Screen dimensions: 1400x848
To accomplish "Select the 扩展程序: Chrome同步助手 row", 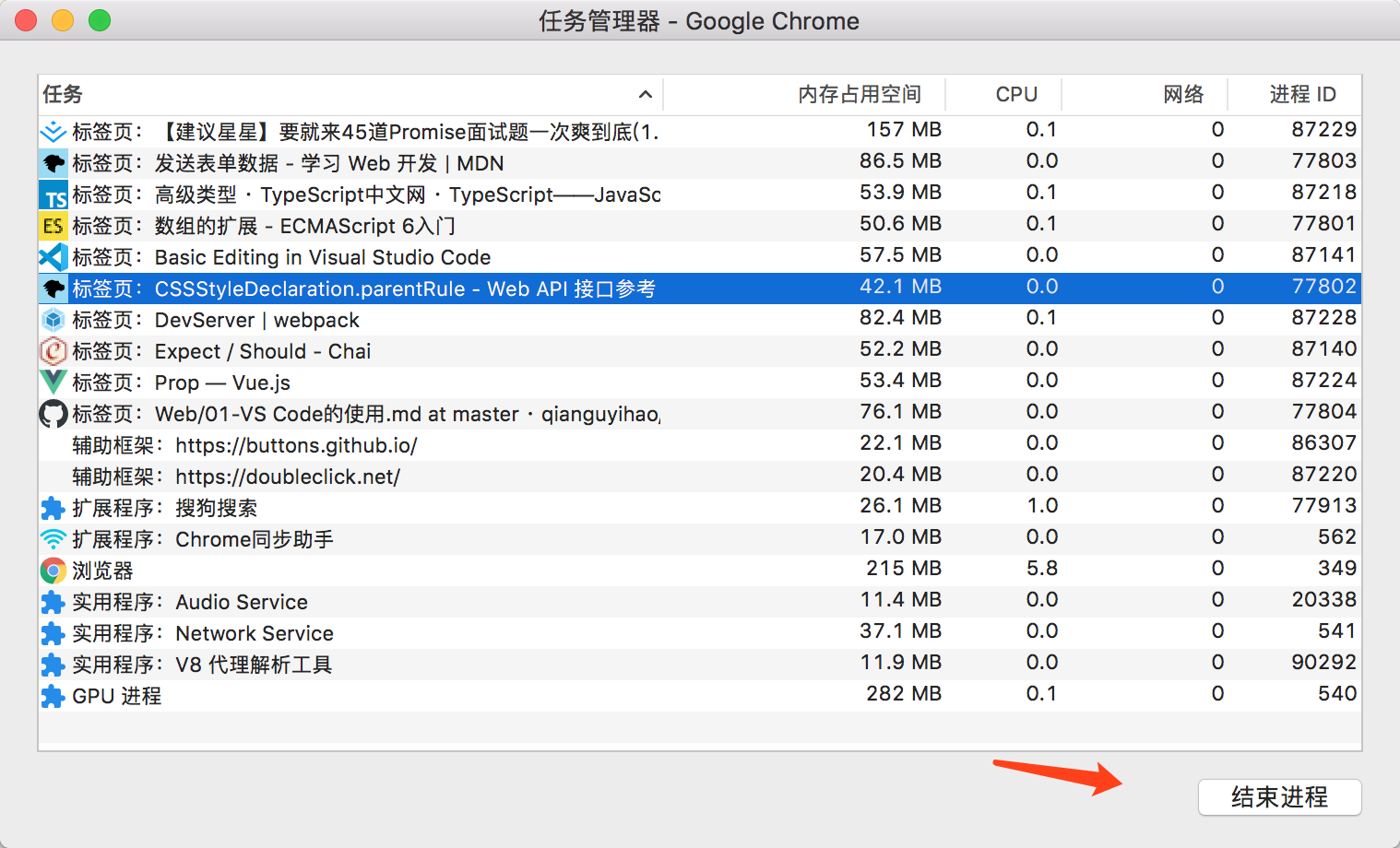I will coord(700,539).
